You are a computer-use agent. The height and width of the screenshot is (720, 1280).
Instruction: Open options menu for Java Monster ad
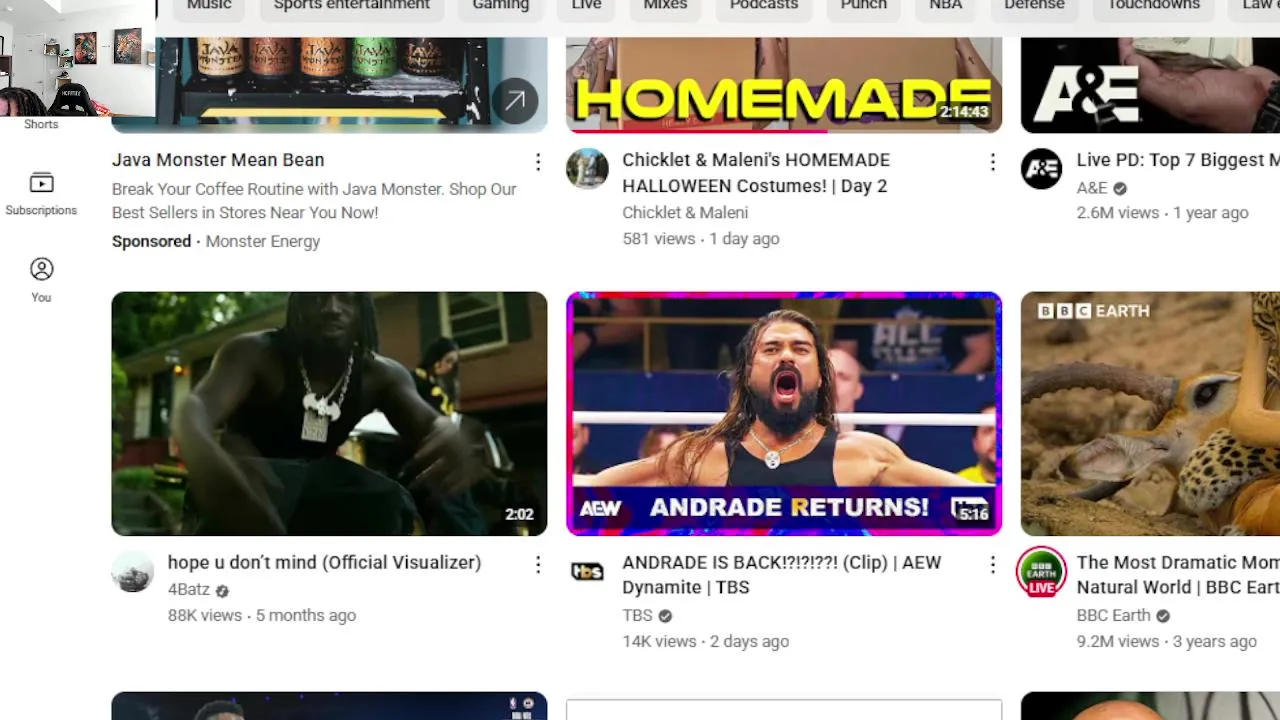click(538, 161)
